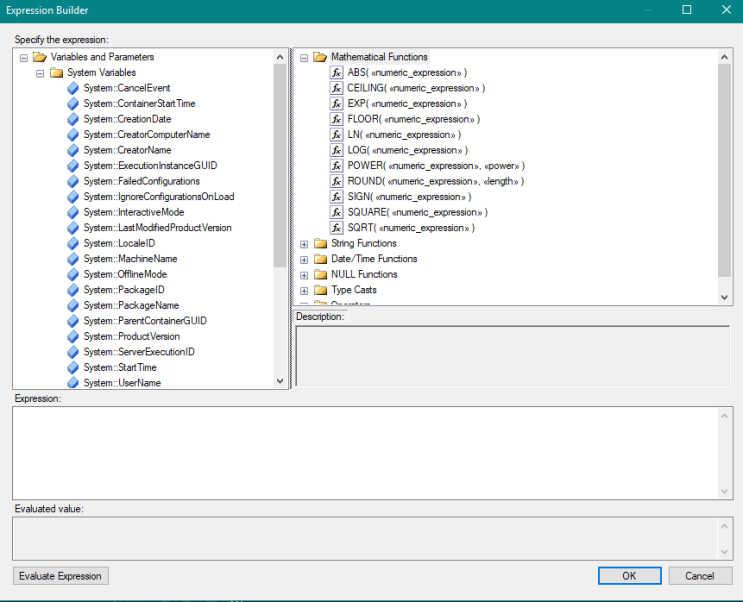Expand the String Functions node

tap(304, 244)
